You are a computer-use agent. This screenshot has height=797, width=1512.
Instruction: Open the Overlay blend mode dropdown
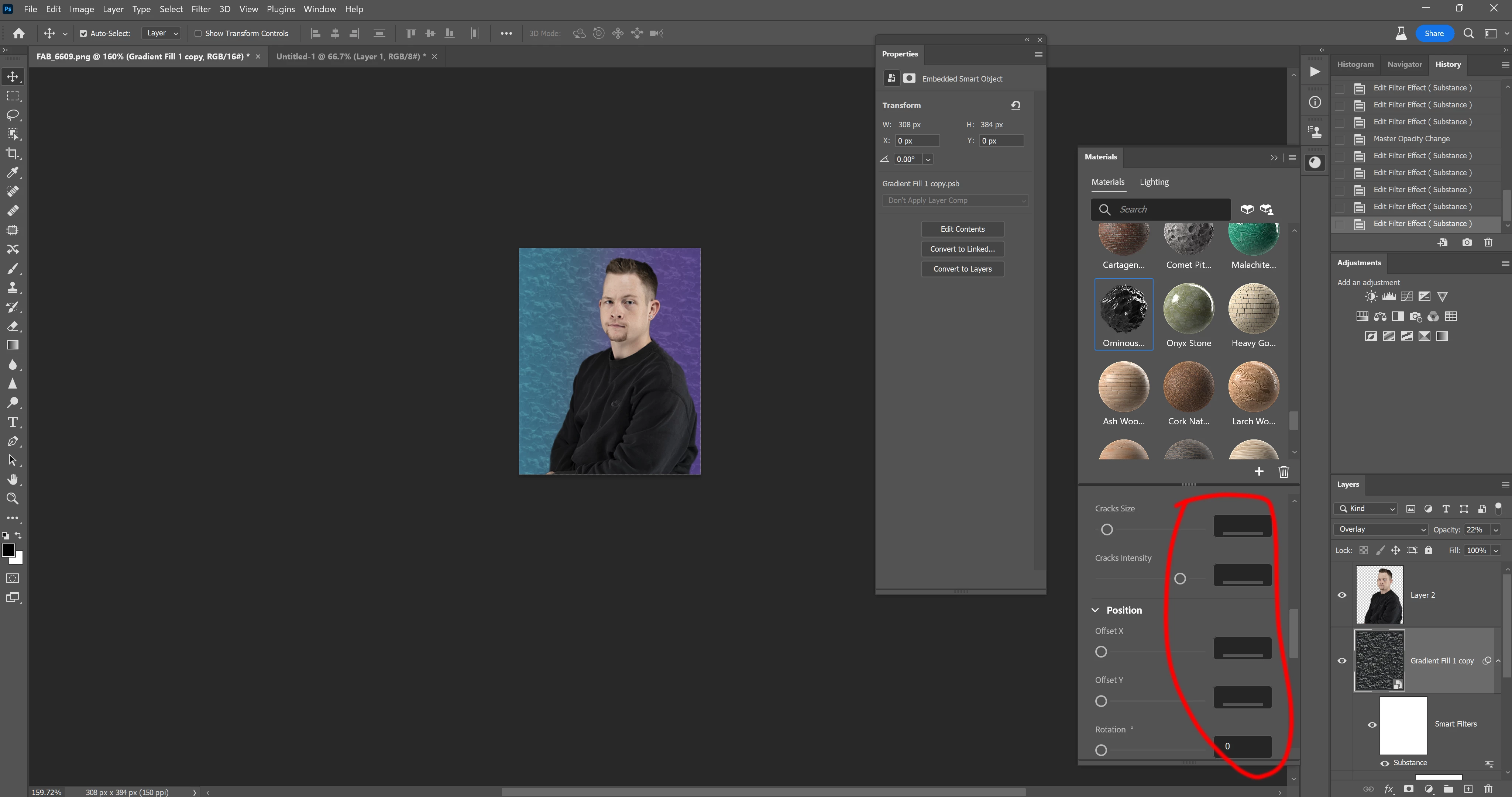(1380, 529)
